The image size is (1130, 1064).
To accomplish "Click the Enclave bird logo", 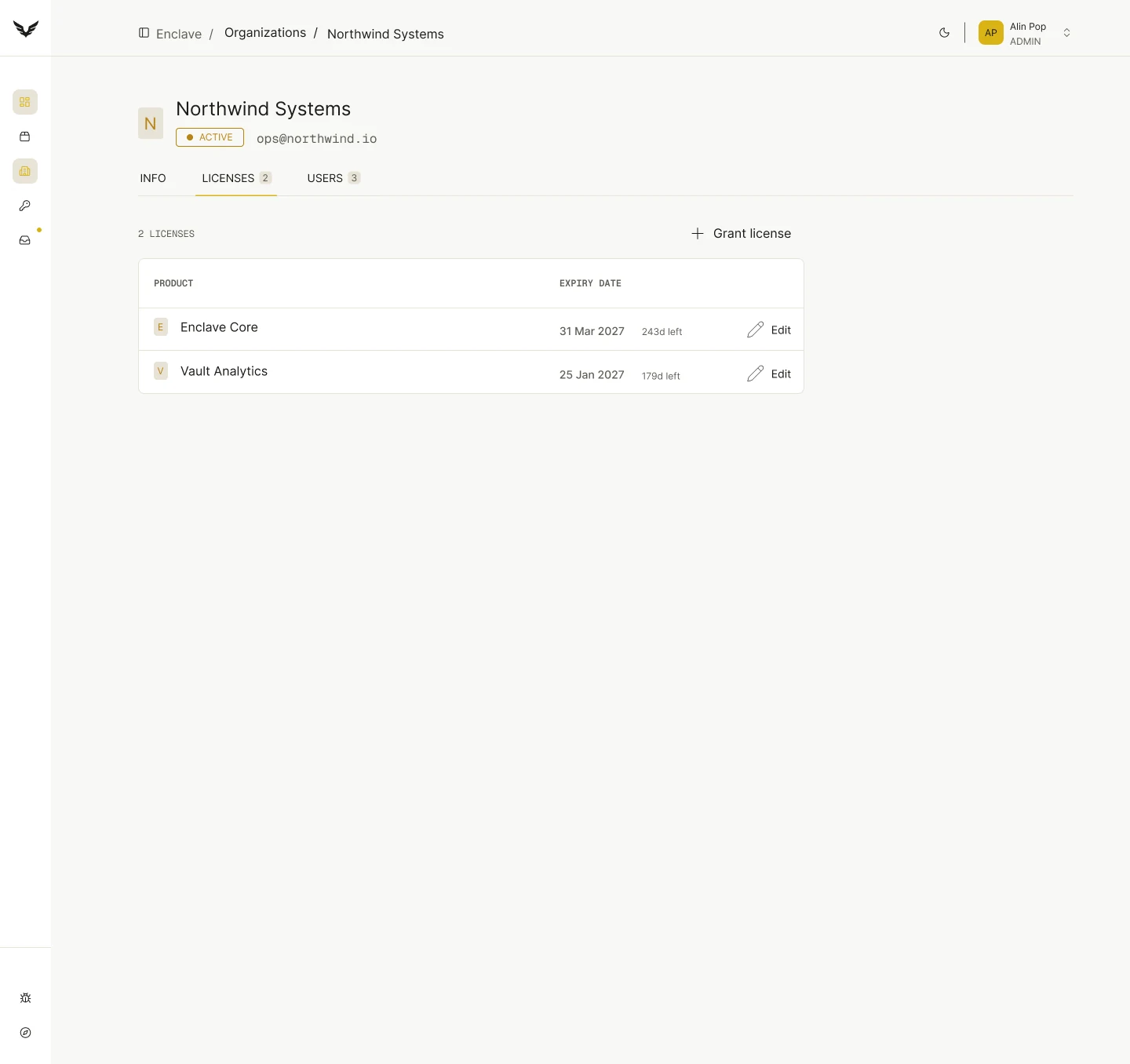I will 25,28.
